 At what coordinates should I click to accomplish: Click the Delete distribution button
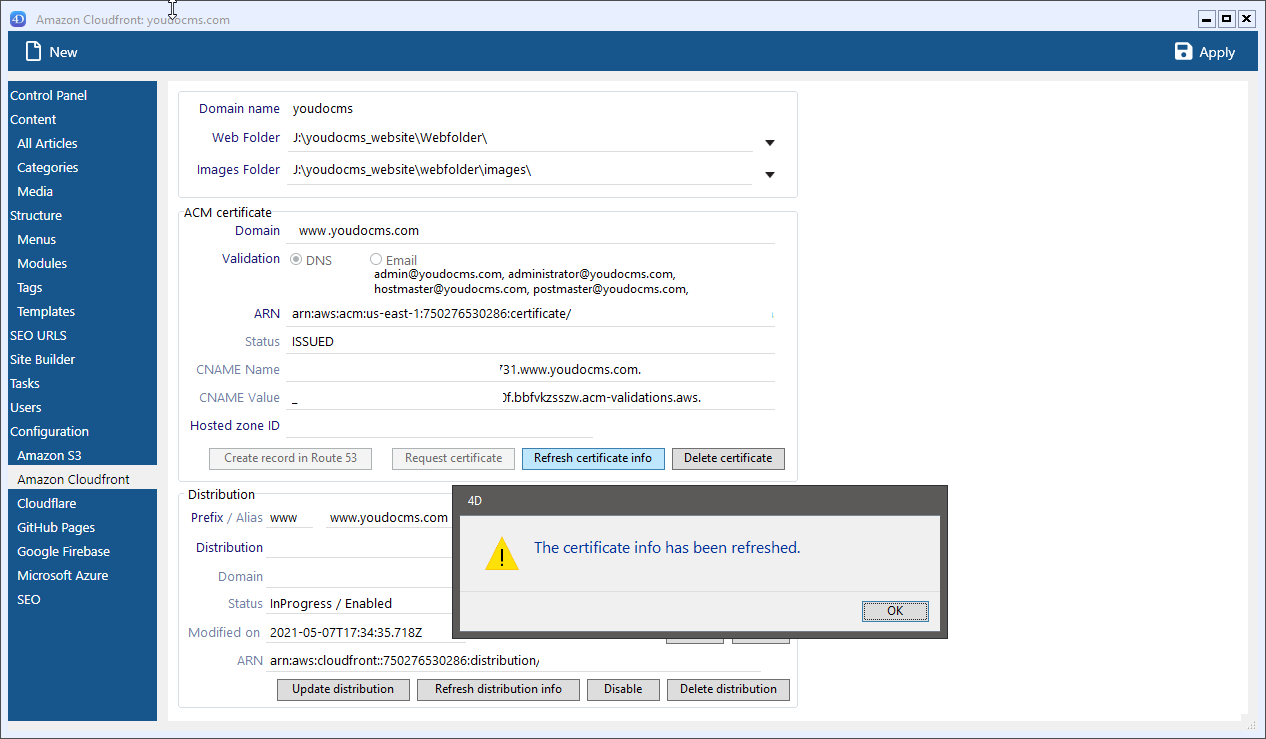[728, 689]
